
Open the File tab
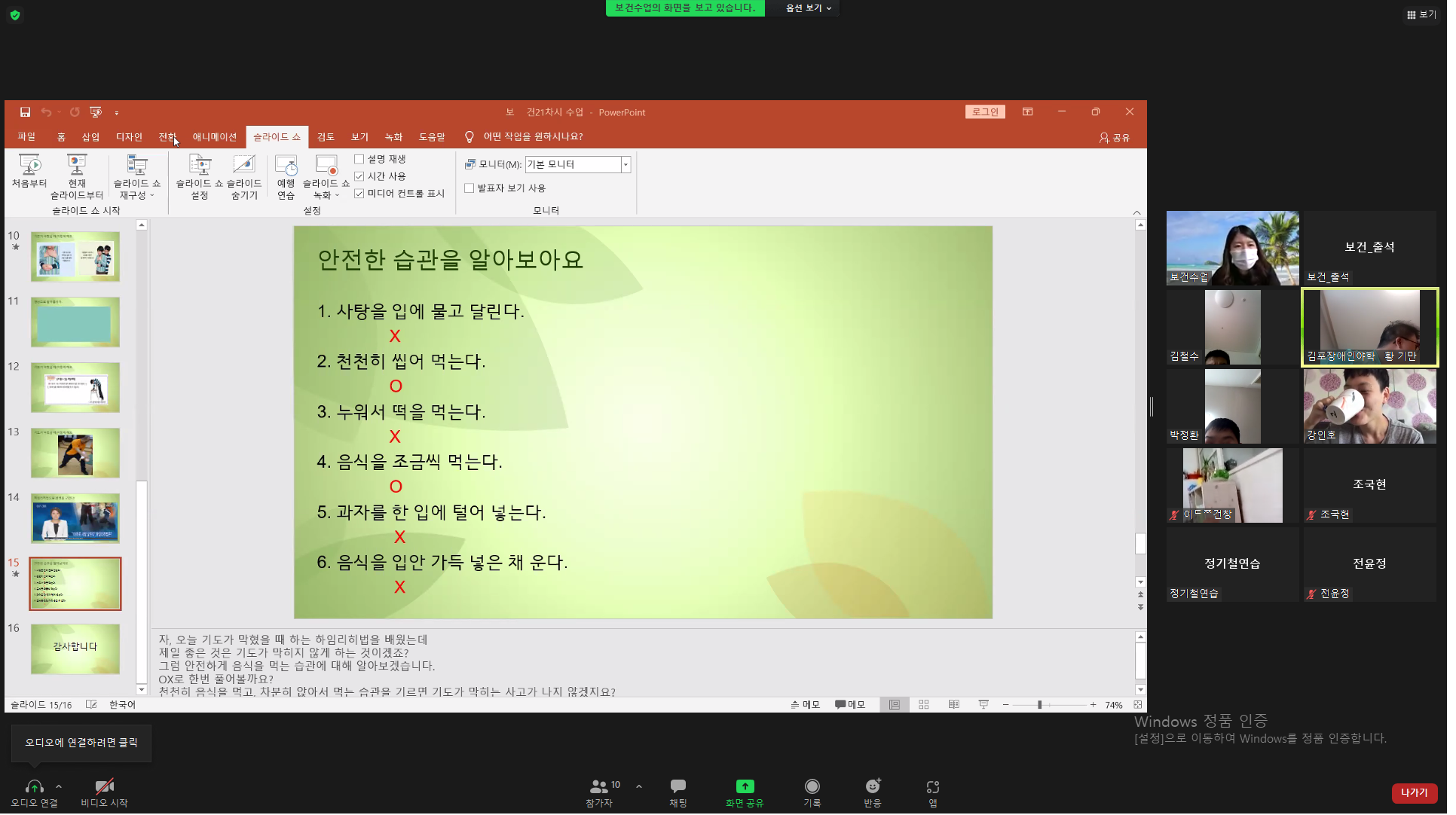[27, 137]
